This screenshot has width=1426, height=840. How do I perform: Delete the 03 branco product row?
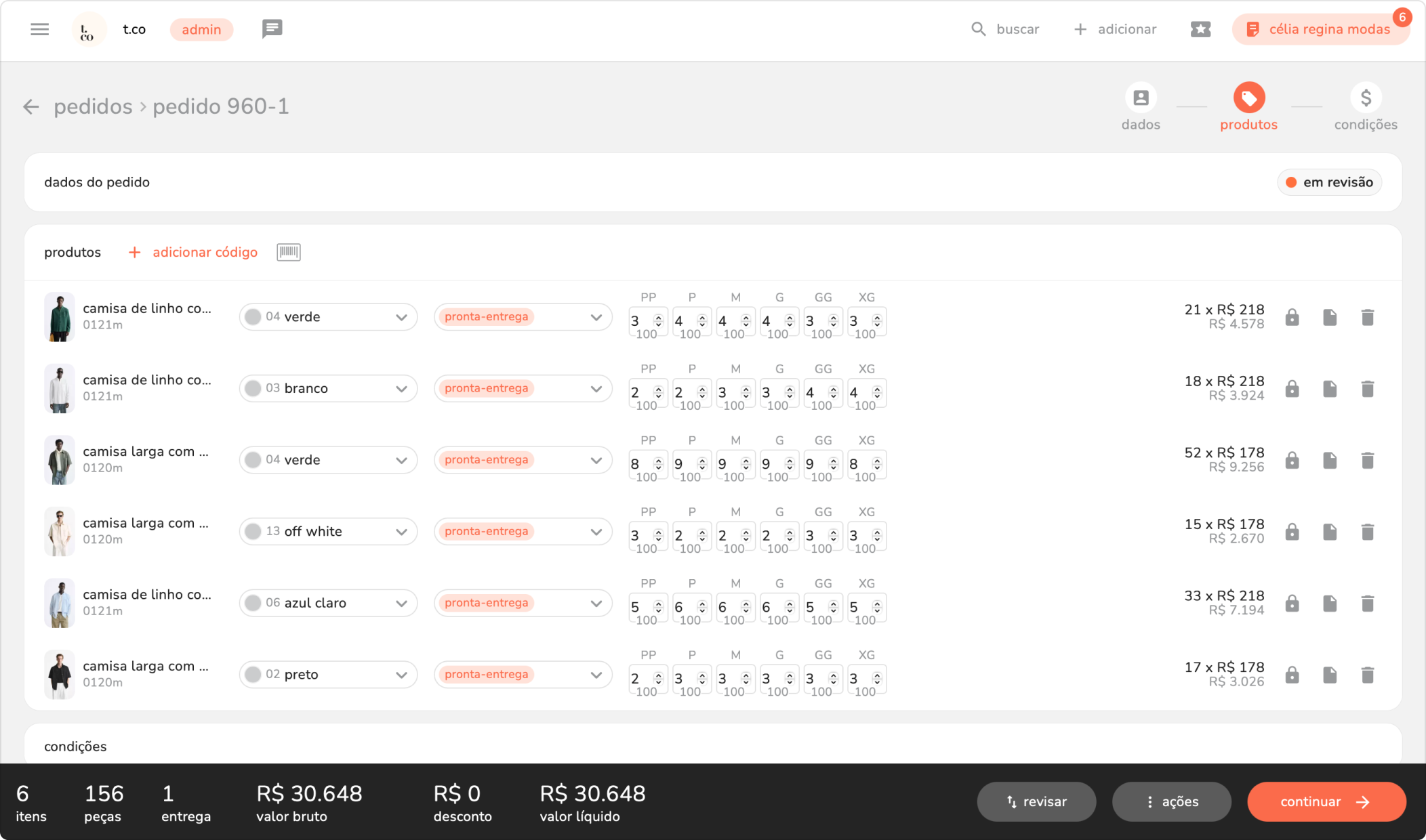click(x=1367, y=389)
